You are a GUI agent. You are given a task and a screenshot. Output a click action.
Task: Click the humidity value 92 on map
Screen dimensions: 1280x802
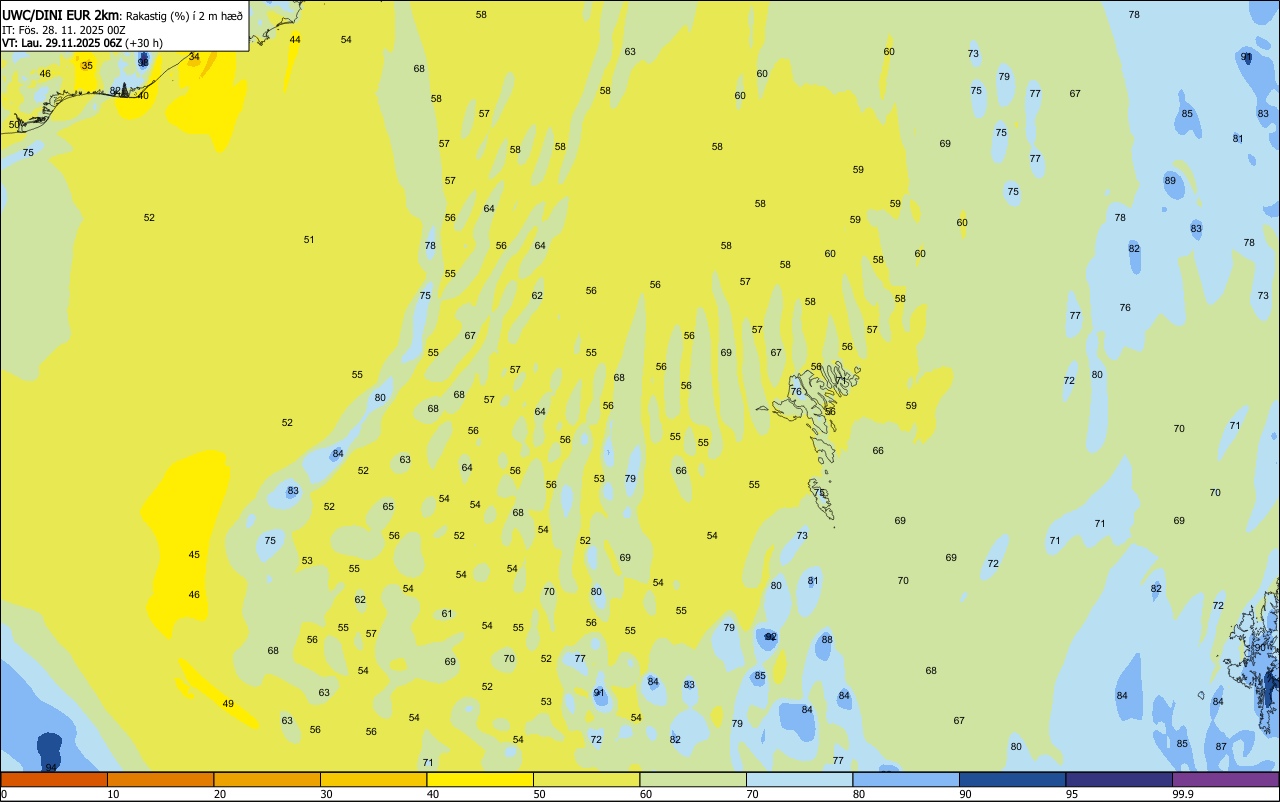[x=770, y=636]
